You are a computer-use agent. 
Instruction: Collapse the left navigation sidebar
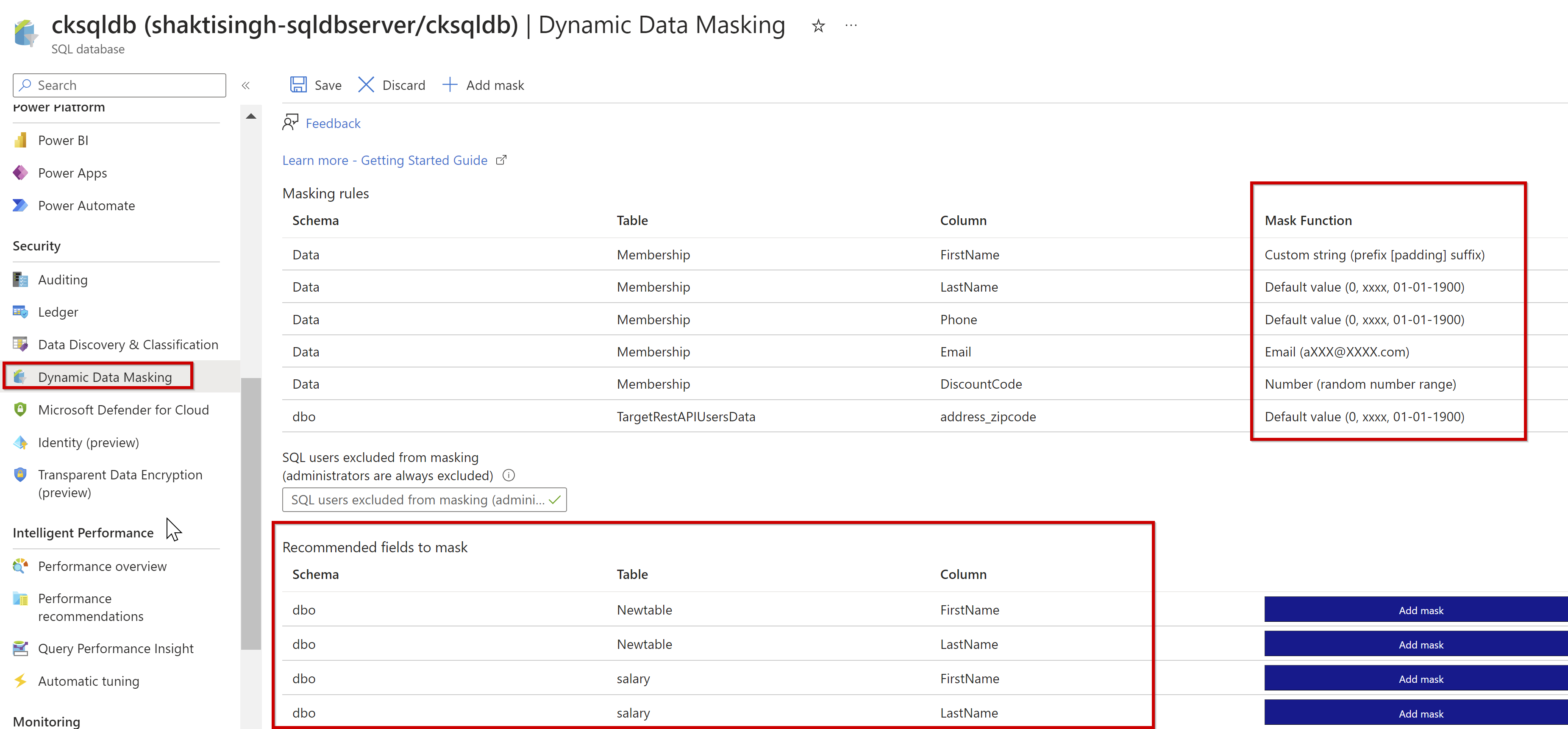(x=246, y=85)
